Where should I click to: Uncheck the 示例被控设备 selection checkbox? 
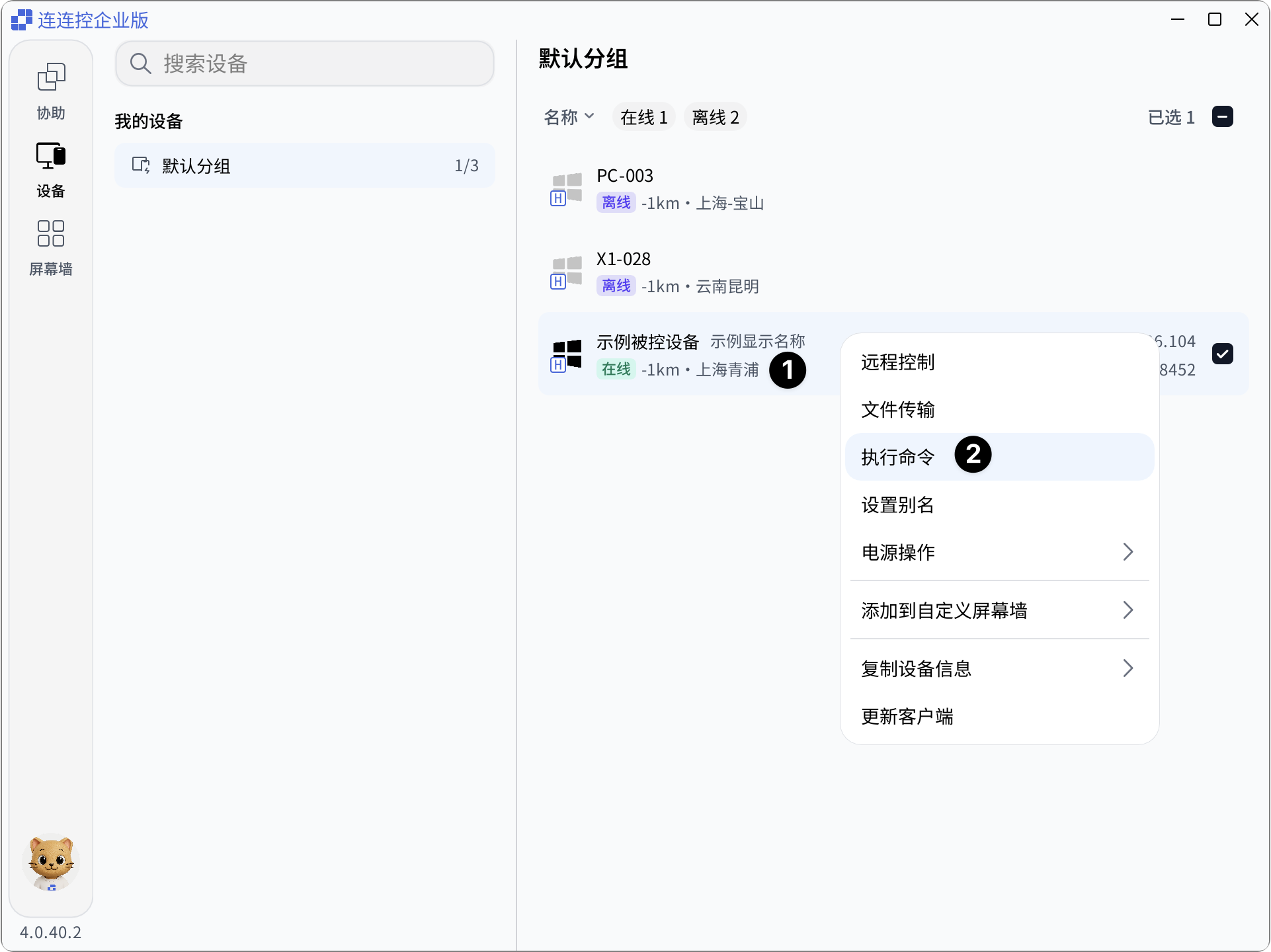click(1223, 354)
